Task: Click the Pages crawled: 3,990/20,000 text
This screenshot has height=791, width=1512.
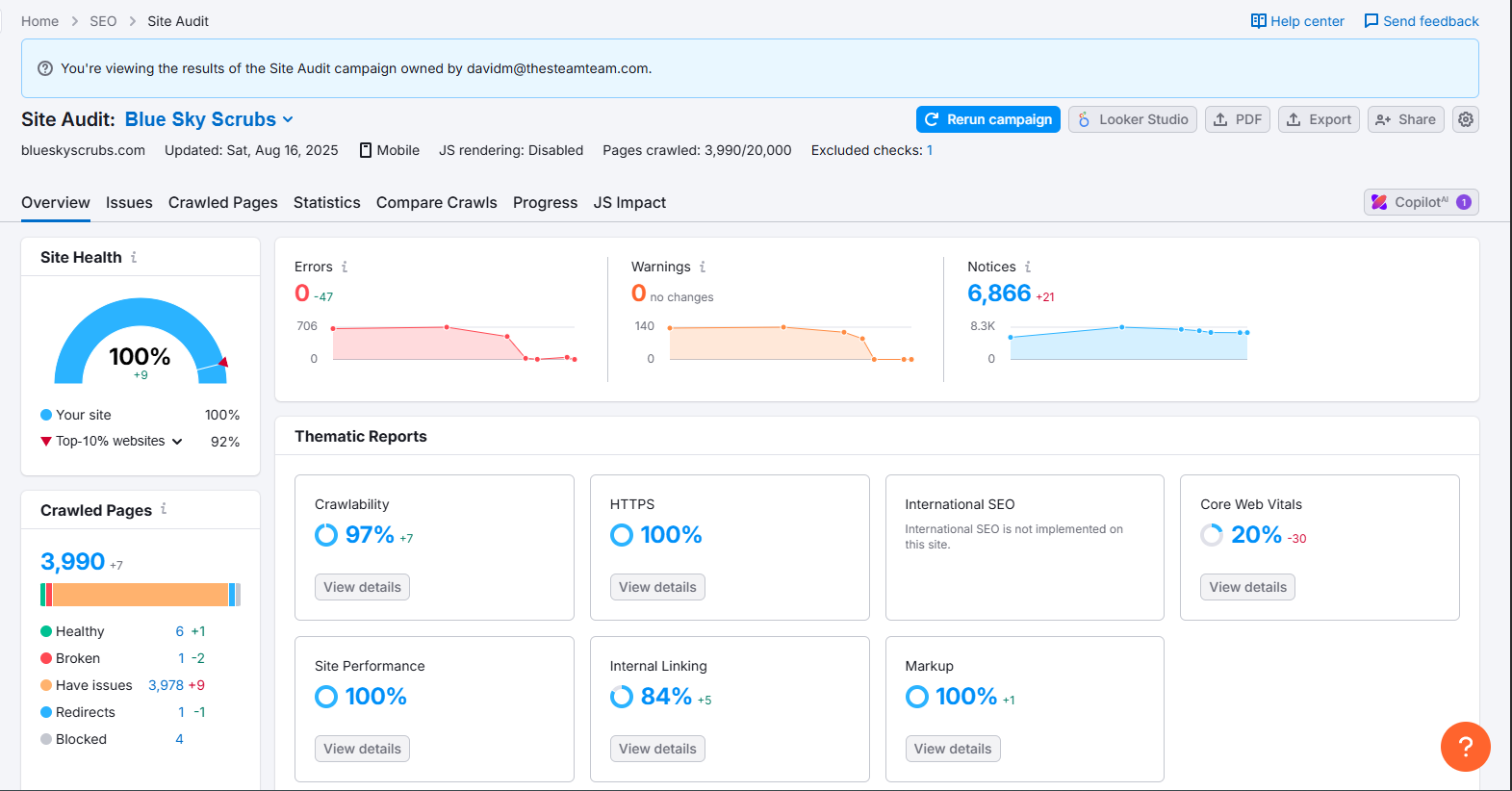Action: pos(697,150)
